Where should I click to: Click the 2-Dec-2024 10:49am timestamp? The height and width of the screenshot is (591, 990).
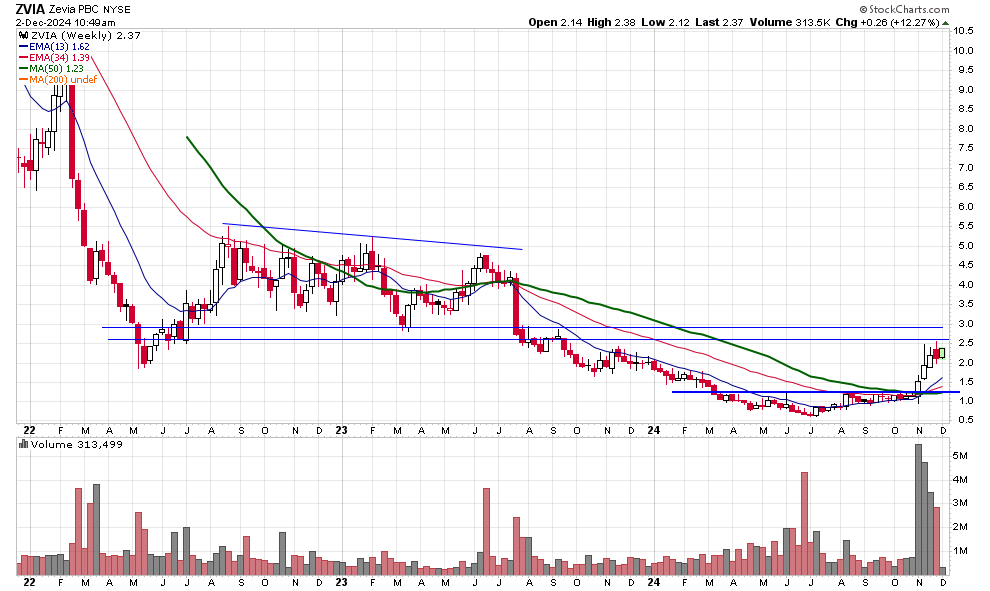tap(59, 22)
